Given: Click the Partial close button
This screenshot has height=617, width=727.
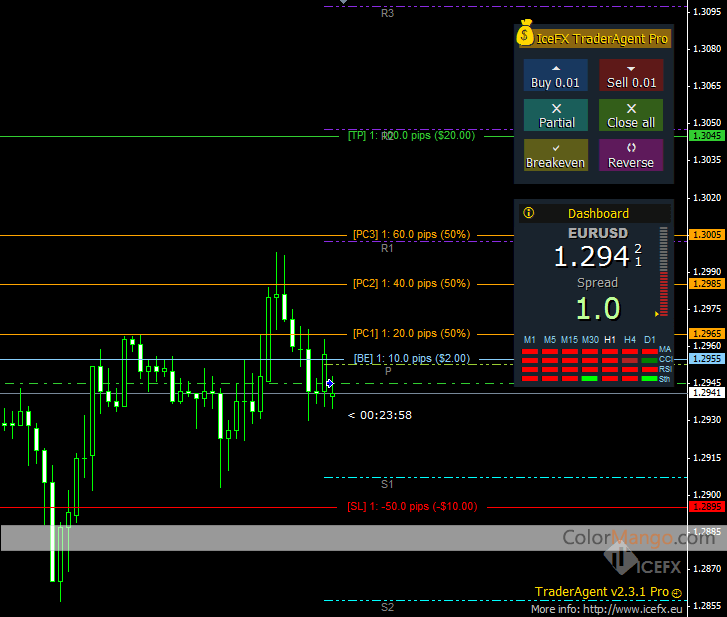Looking at the screenshot, I should (x=556, y=115).
